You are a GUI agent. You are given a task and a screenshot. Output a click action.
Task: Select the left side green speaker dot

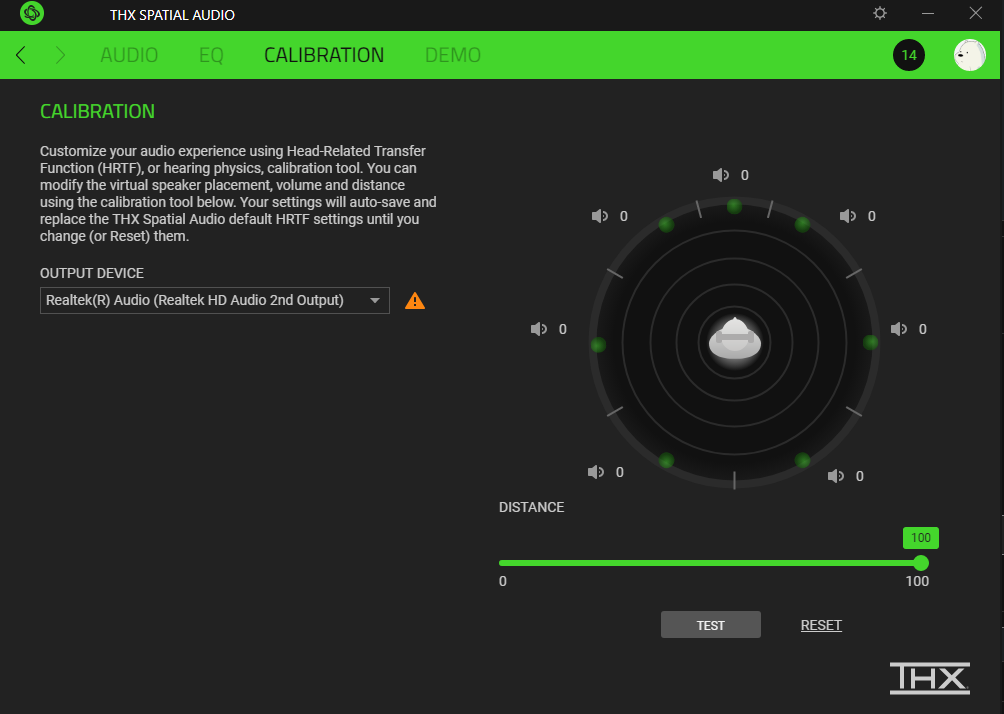click(598, 345)
